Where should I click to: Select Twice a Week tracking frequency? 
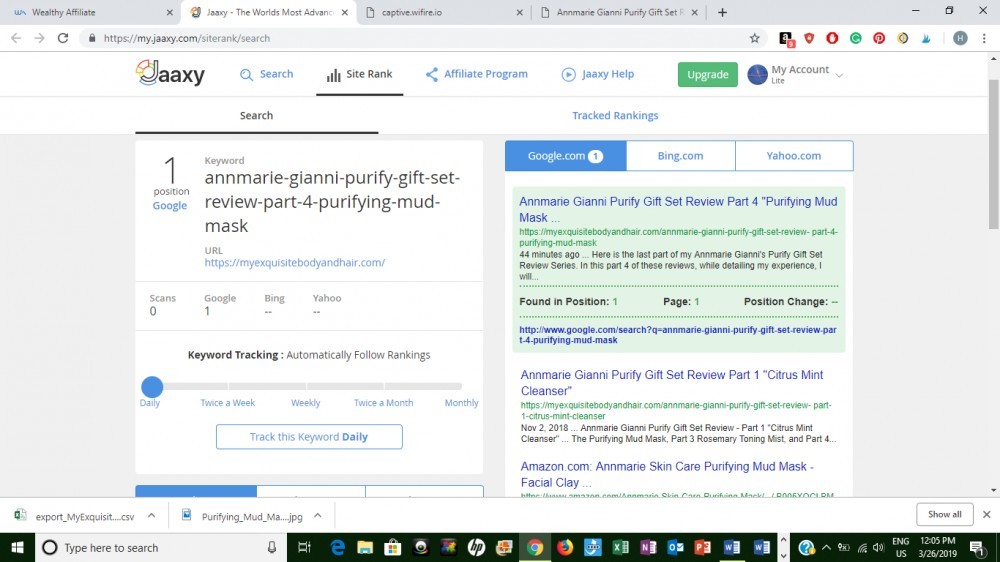point(228,403)
